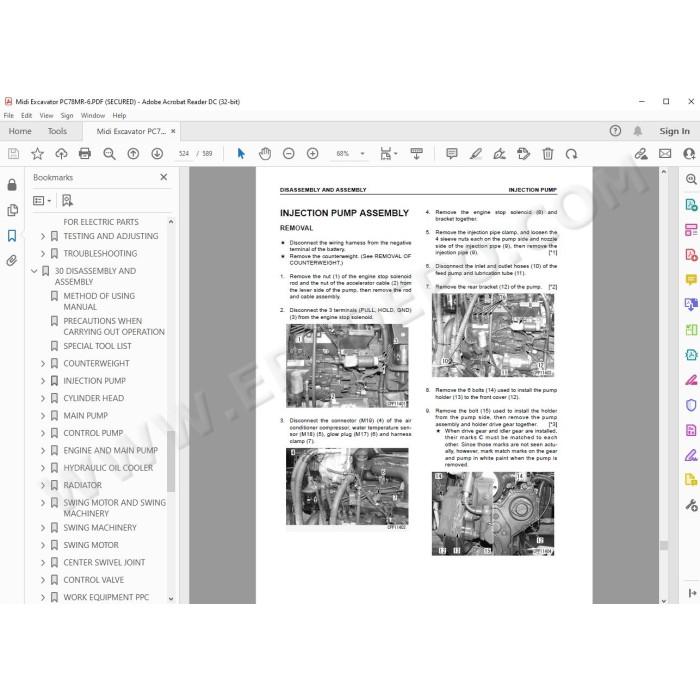Toggle the Bookmarks panel icon in sidebar
Screen dimensions: 700x700
click(x=12, y=235)
